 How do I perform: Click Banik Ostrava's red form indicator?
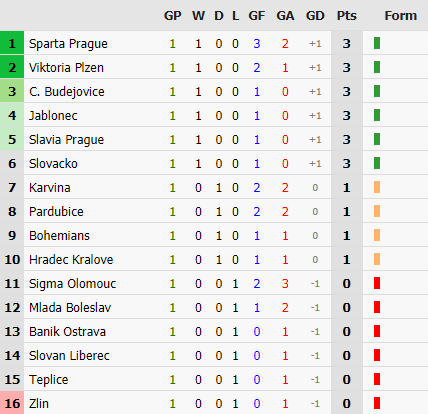(377, 331)
